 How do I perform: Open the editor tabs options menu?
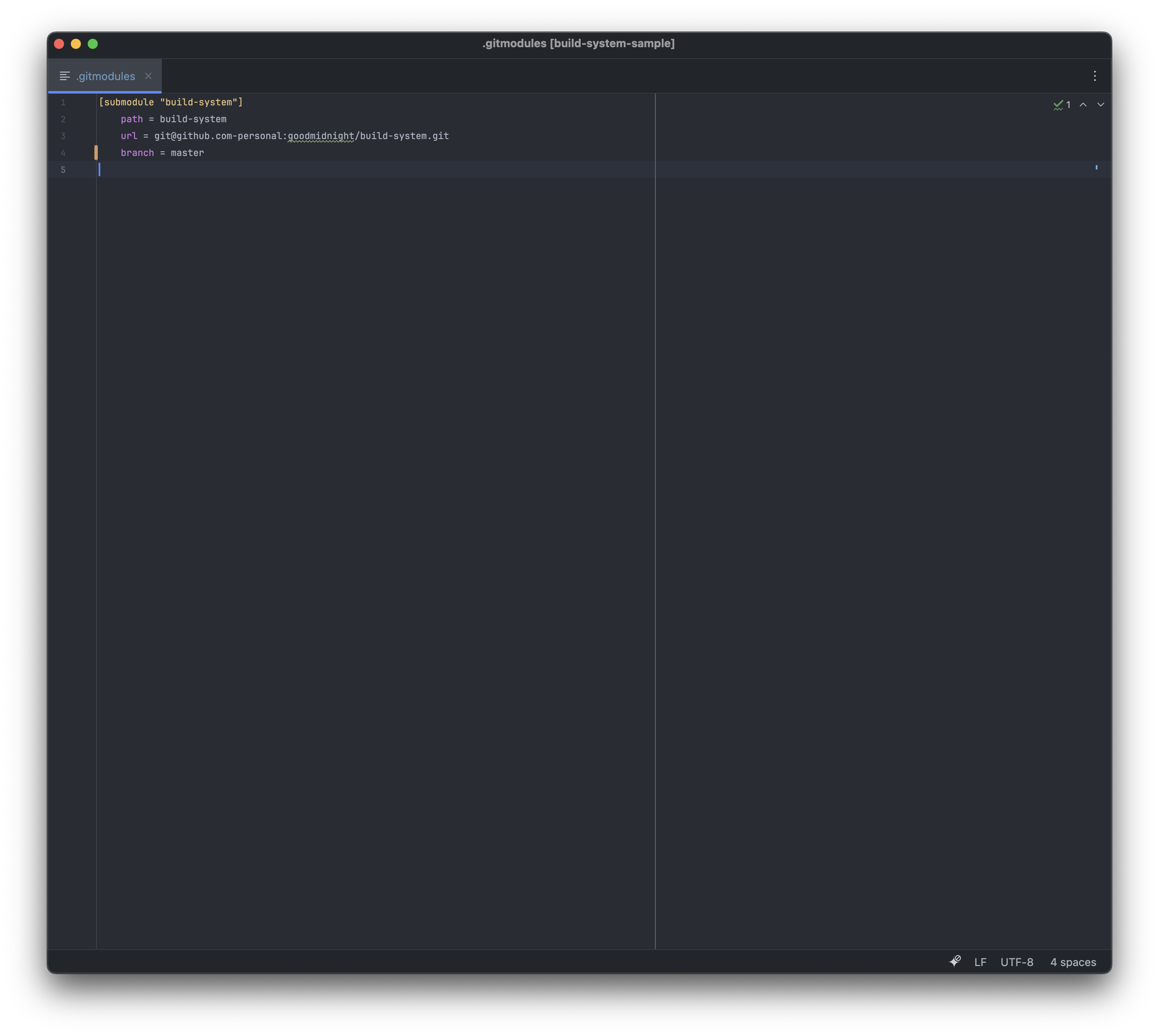1094,76
